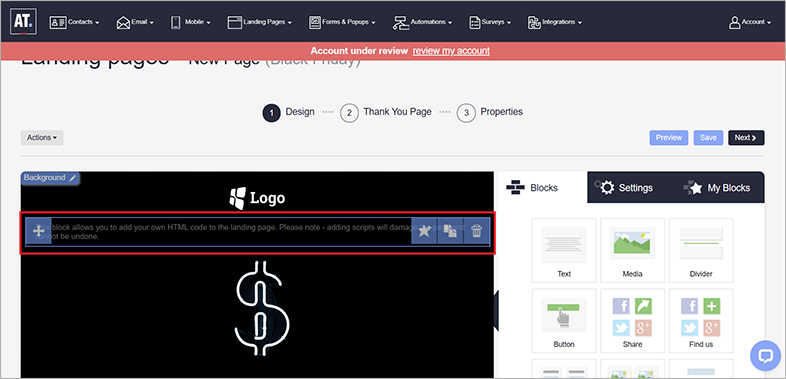Click the move handle of HTML block

[x=39, y=231]
